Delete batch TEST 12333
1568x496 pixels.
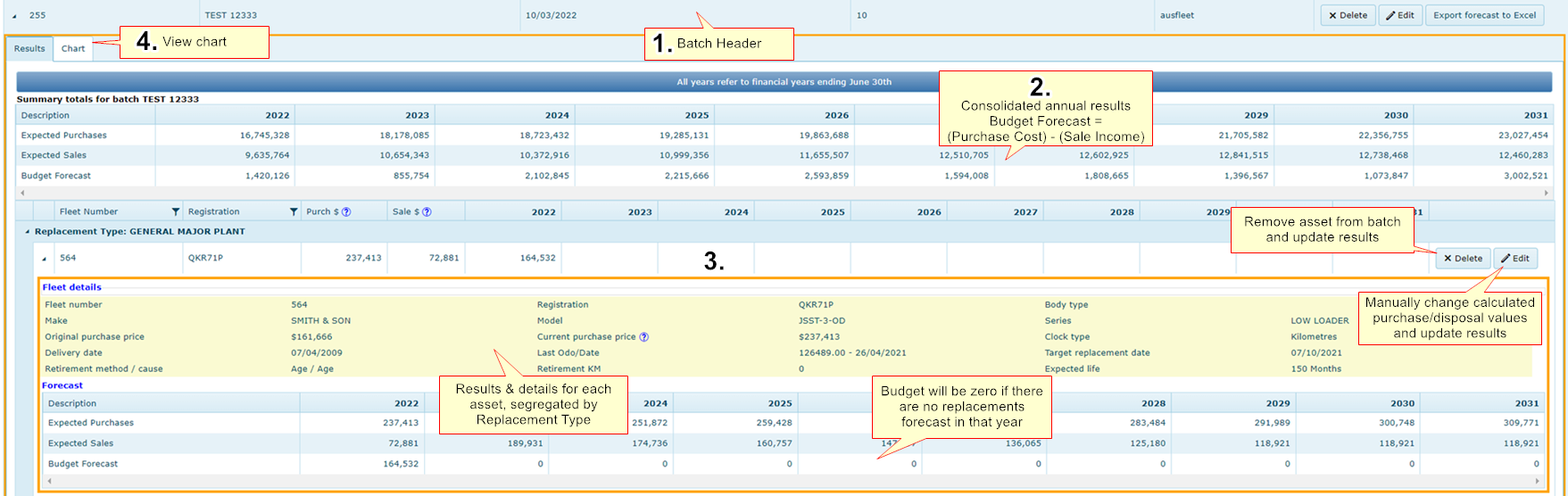pos(1348,15)
